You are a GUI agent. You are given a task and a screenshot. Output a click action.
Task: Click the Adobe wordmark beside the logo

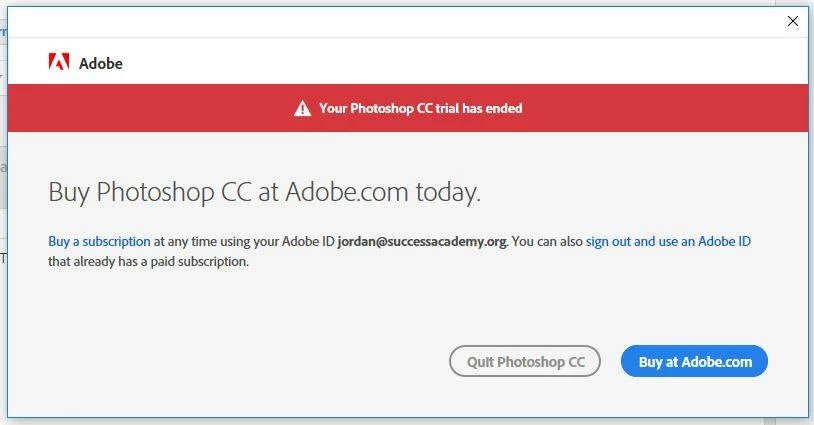pyautogui.click(x=101, y=63)
